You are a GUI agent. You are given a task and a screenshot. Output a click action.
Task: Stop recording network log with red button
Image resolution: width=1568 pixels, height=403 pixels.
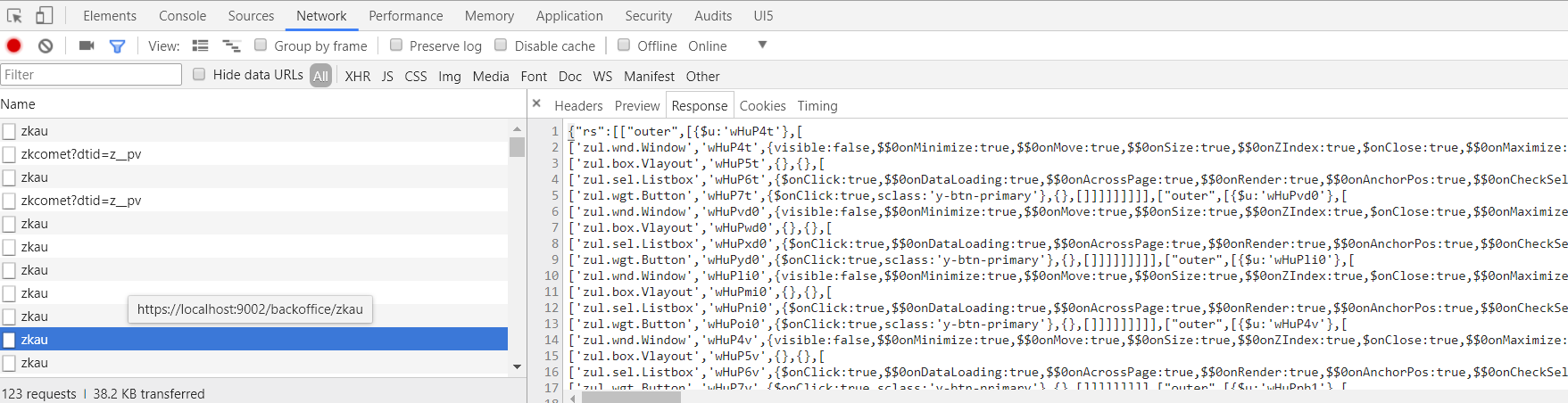point(13,45)
